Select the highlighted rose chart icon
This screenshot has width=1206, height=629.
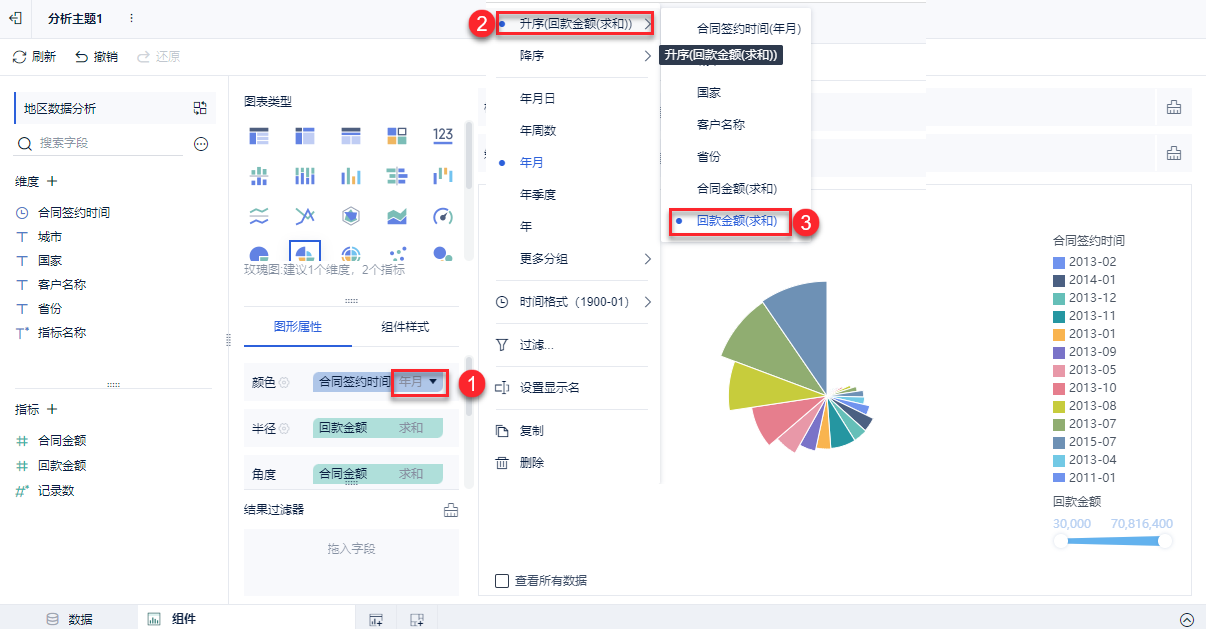tap(304, 252)
